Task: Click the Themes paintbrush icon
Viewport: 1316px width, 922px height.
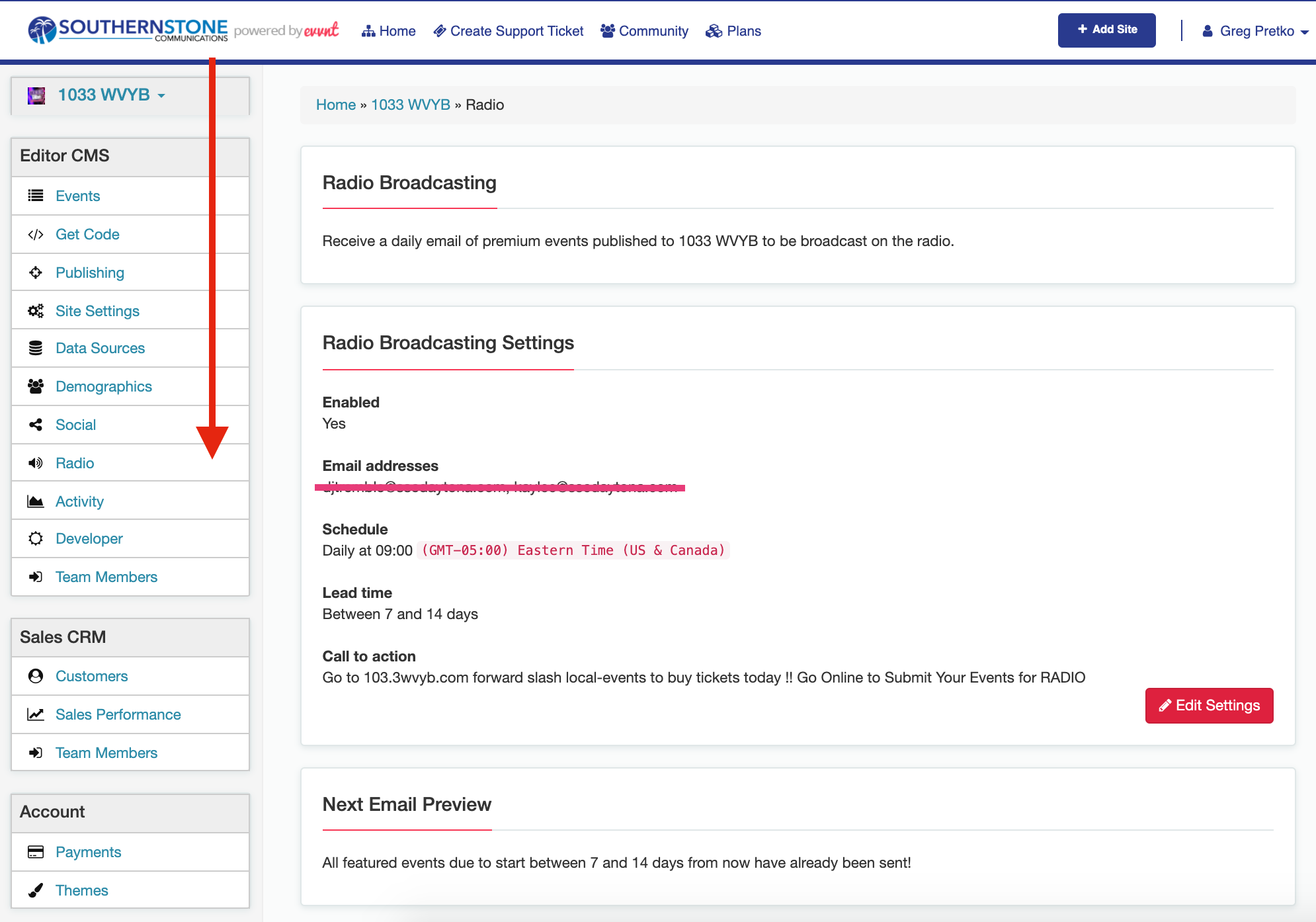Action: (x=36, y=890)
